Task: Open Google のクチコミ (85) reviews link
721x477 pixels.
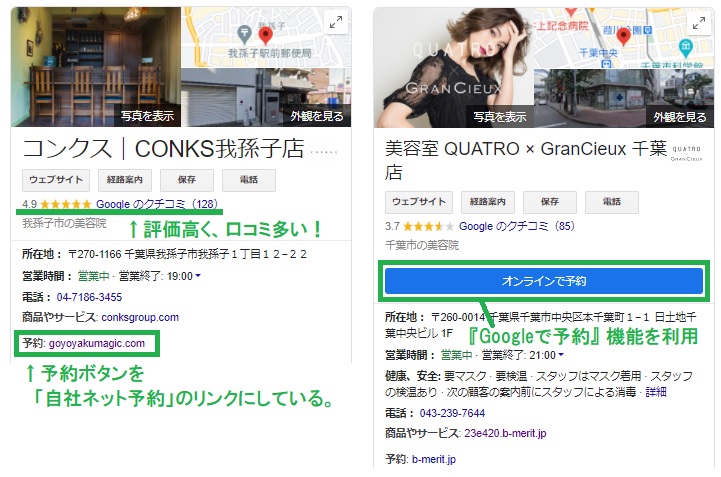Action: coord(517,226)
